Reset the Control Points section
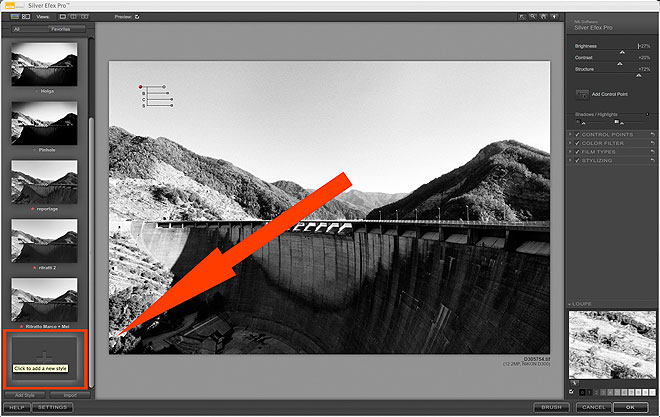This screenshot has width=660, height=417. click(652, 135)
